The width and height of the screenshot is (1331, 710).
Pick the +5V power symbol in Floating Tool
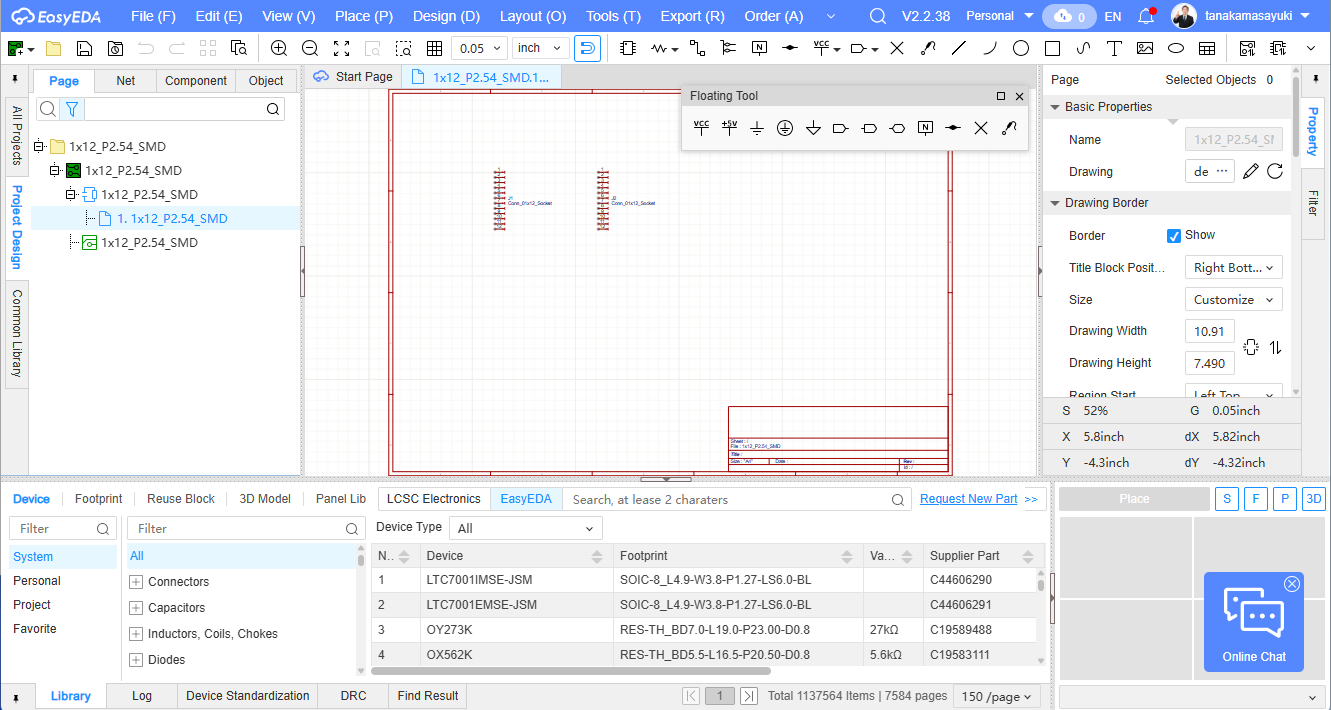point(729,128)
